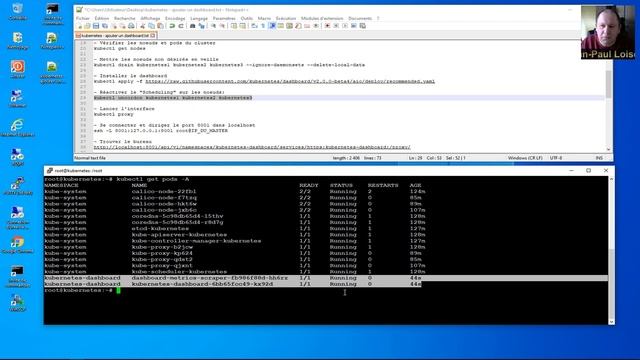The height and width of the screenshot is (360, 640).
Task: Click the Start Recording macro icon
Action: coord(327,26)
